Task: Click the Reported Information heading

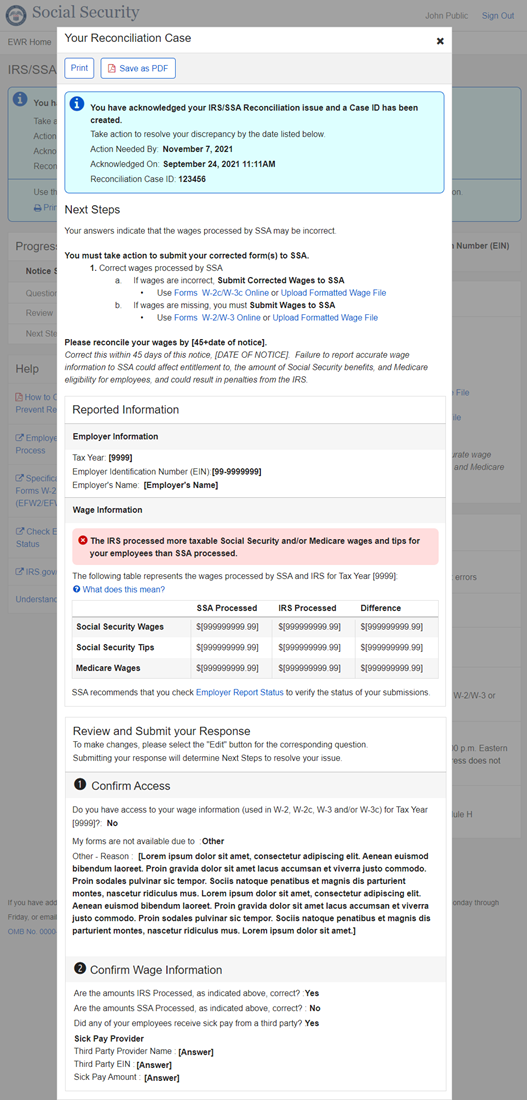Action: click(126, 410)
